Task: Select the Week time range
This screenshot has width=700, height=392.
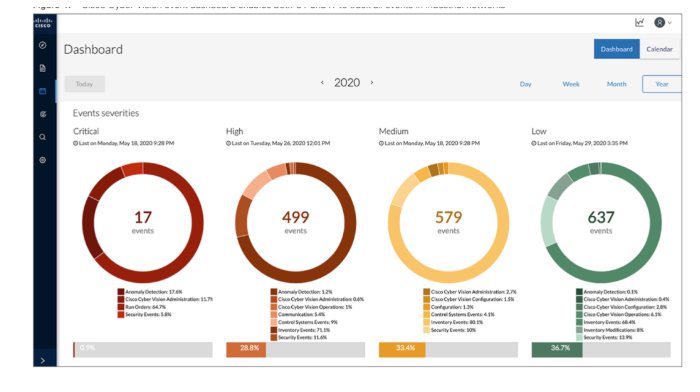Action: pyautogui.click(x=571, y=84)
